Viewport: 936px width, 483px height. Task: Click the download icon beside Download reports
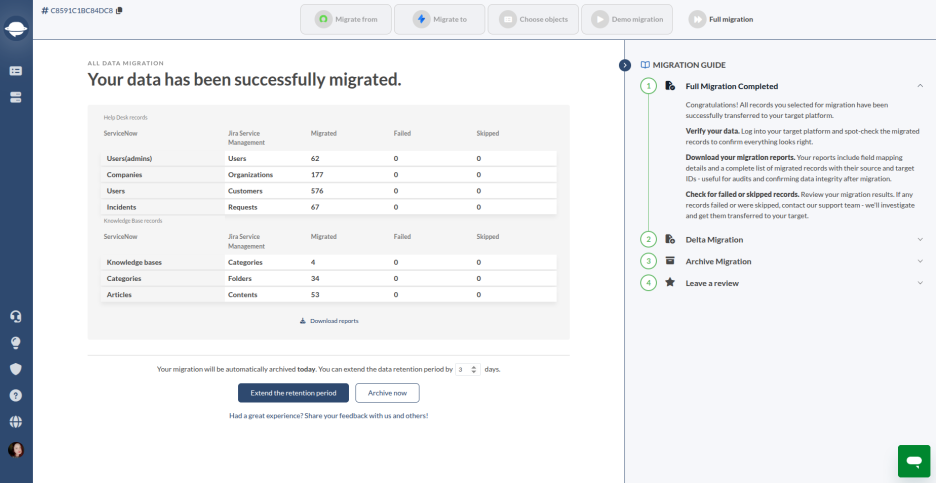[303, 321]
